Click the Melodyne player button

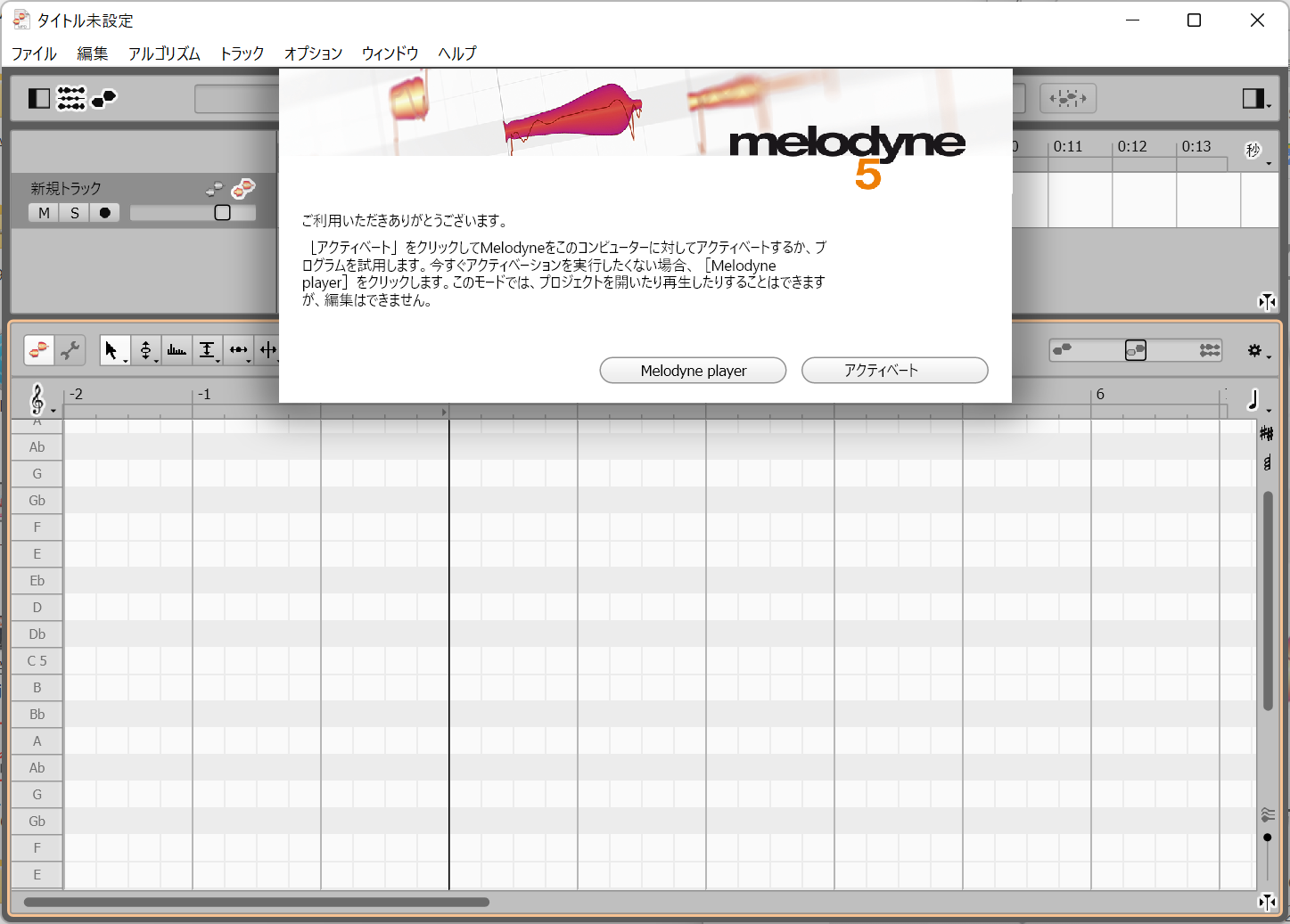tap(693, 371)
